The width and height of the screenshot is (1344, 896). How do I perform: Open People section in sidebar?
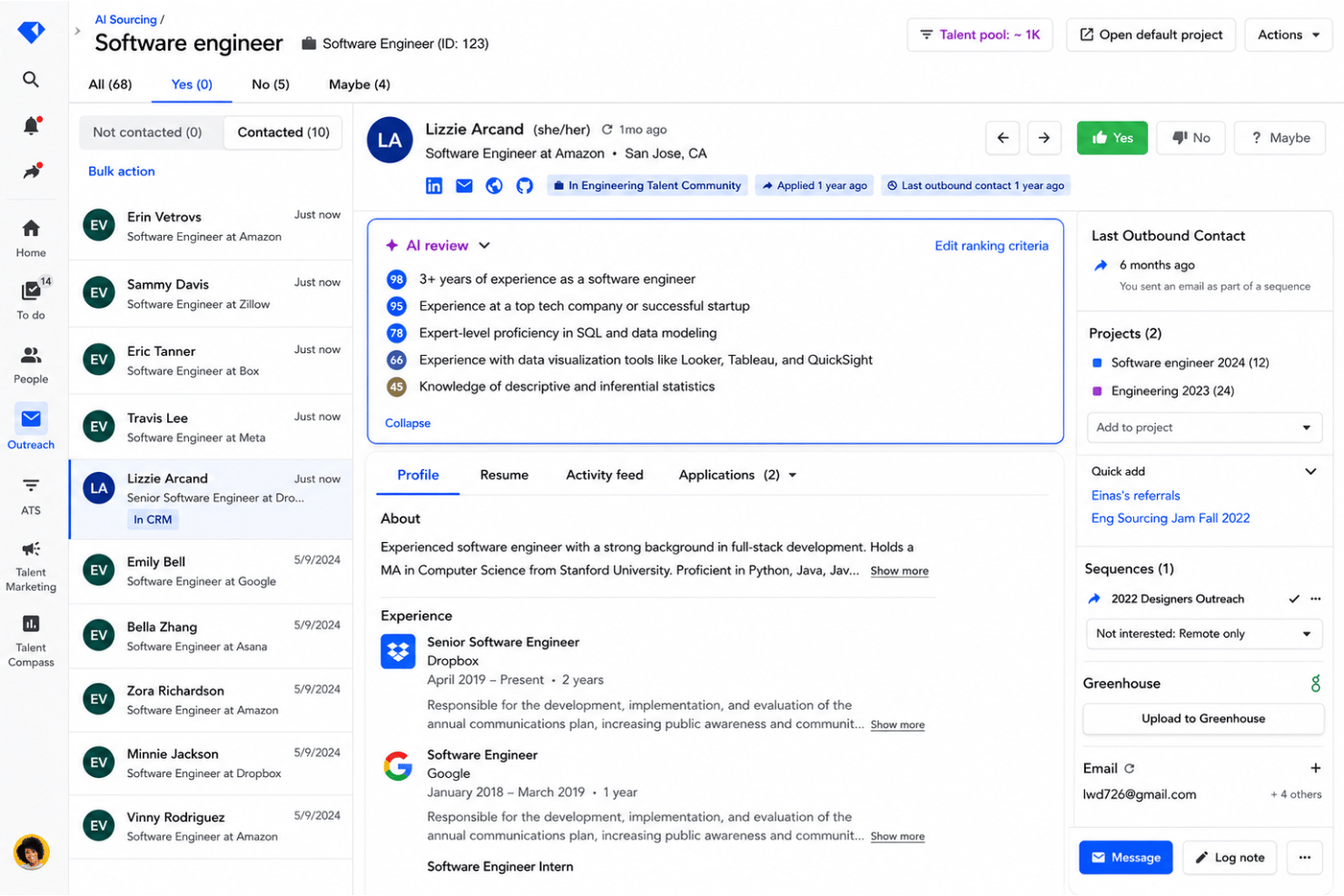(x=31, y=365)
